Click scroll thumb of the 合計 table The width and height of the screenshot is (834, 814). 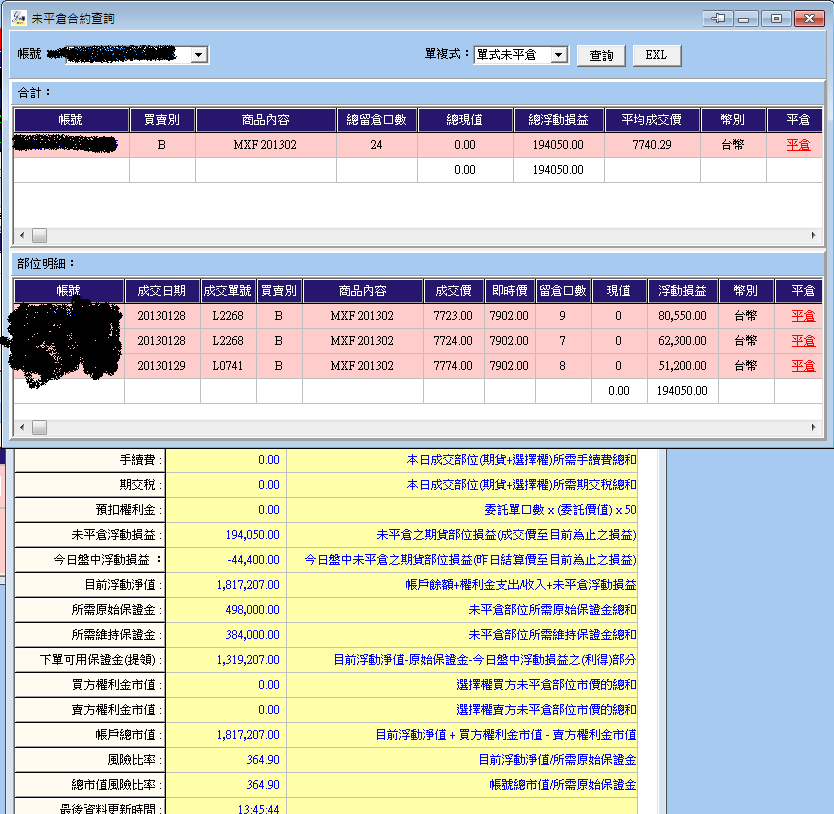(39, 235)
